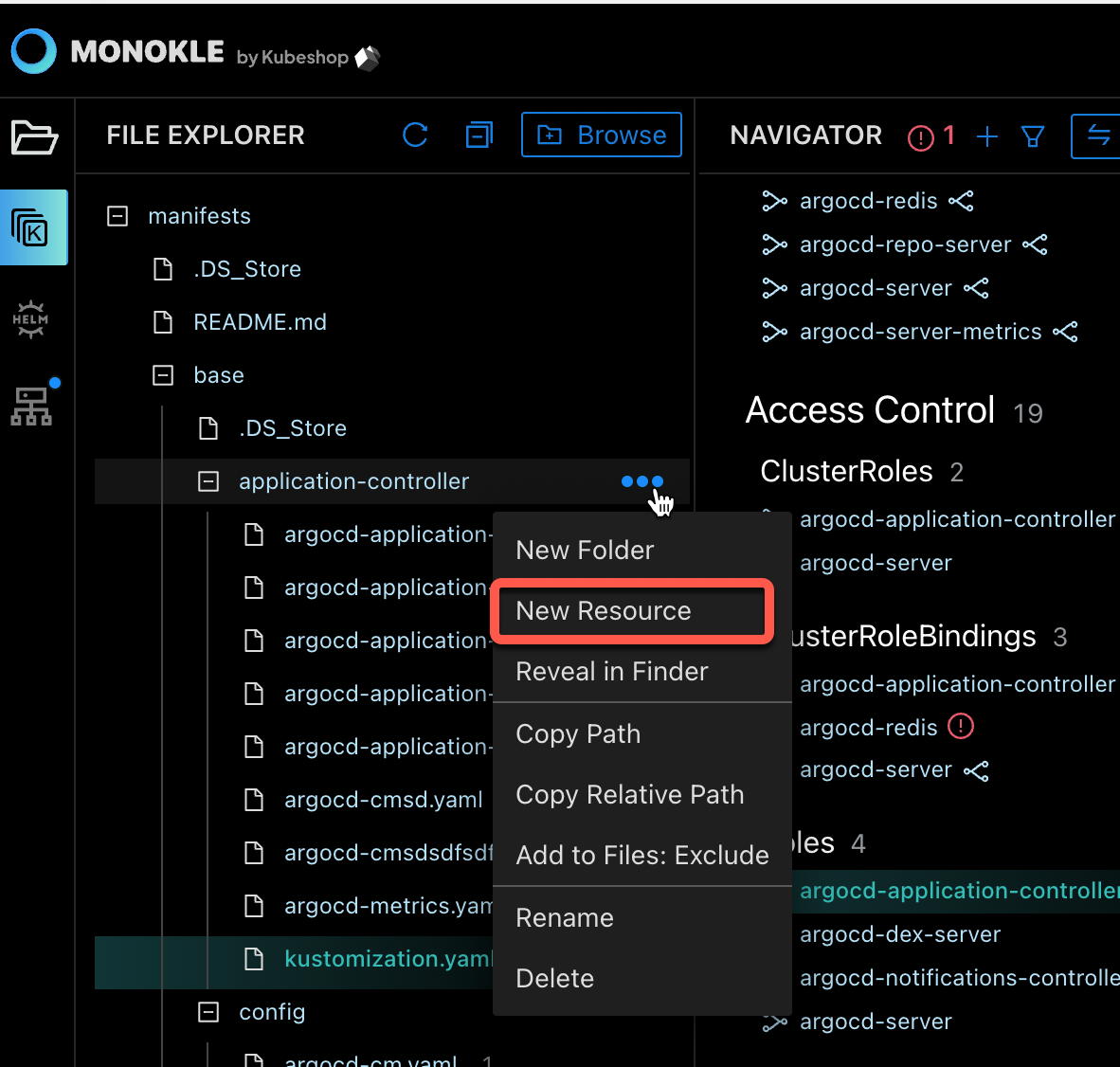This screenshot has width=1120, height=1067.
Task: Click the swap arrows button in navigator
Action: click(1098, 136)
